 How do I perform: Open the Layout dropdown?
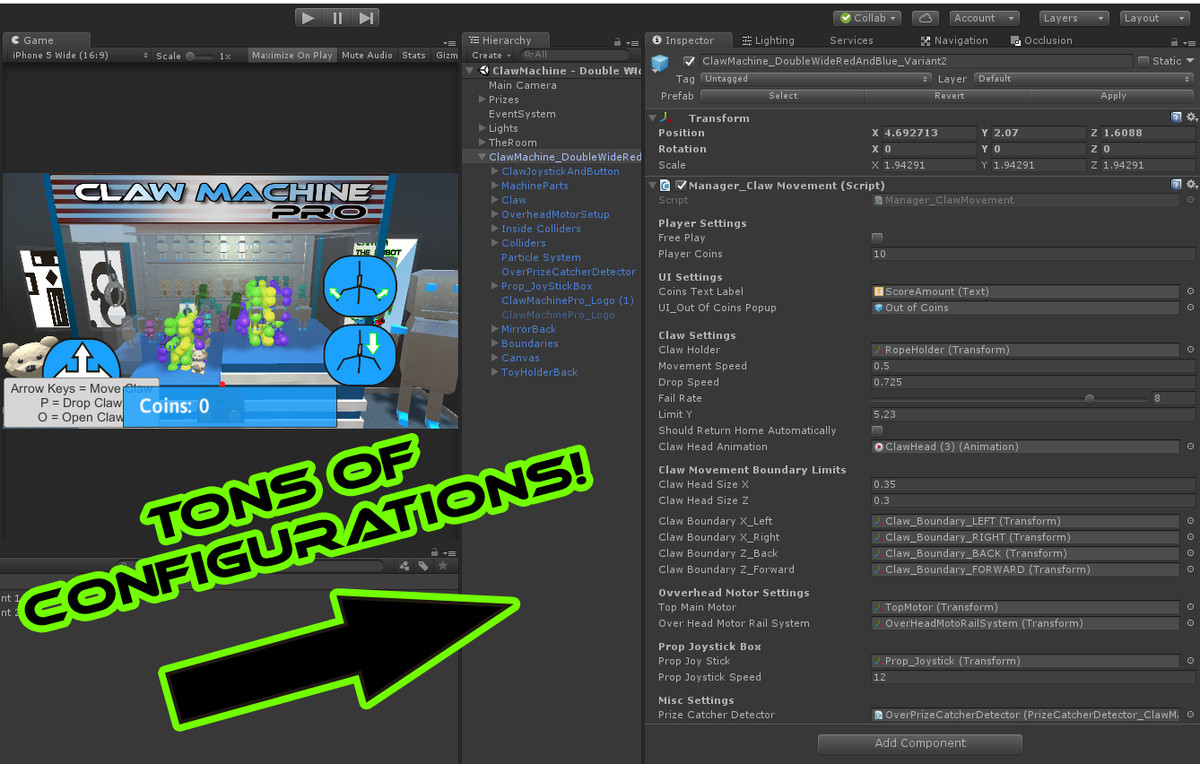(1153, 18)
